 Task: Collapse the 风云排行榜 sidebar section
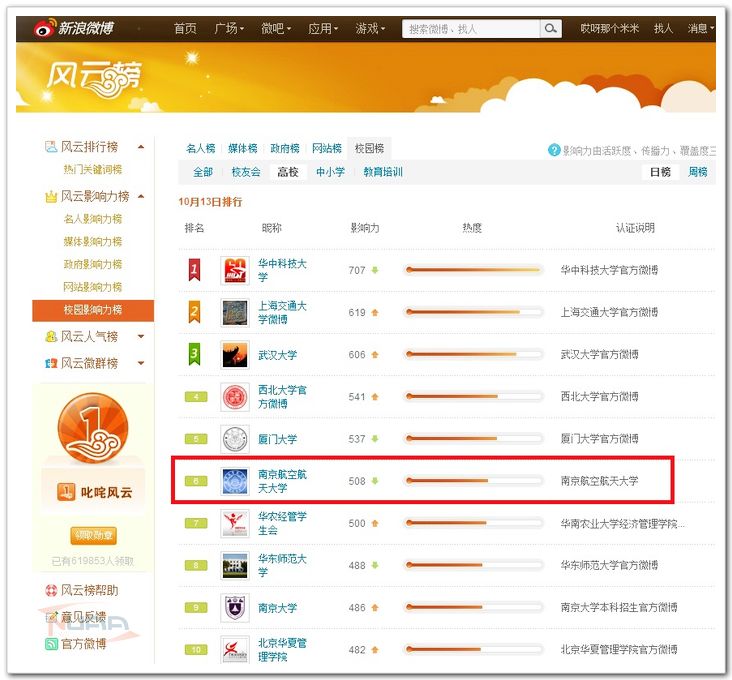140,147
